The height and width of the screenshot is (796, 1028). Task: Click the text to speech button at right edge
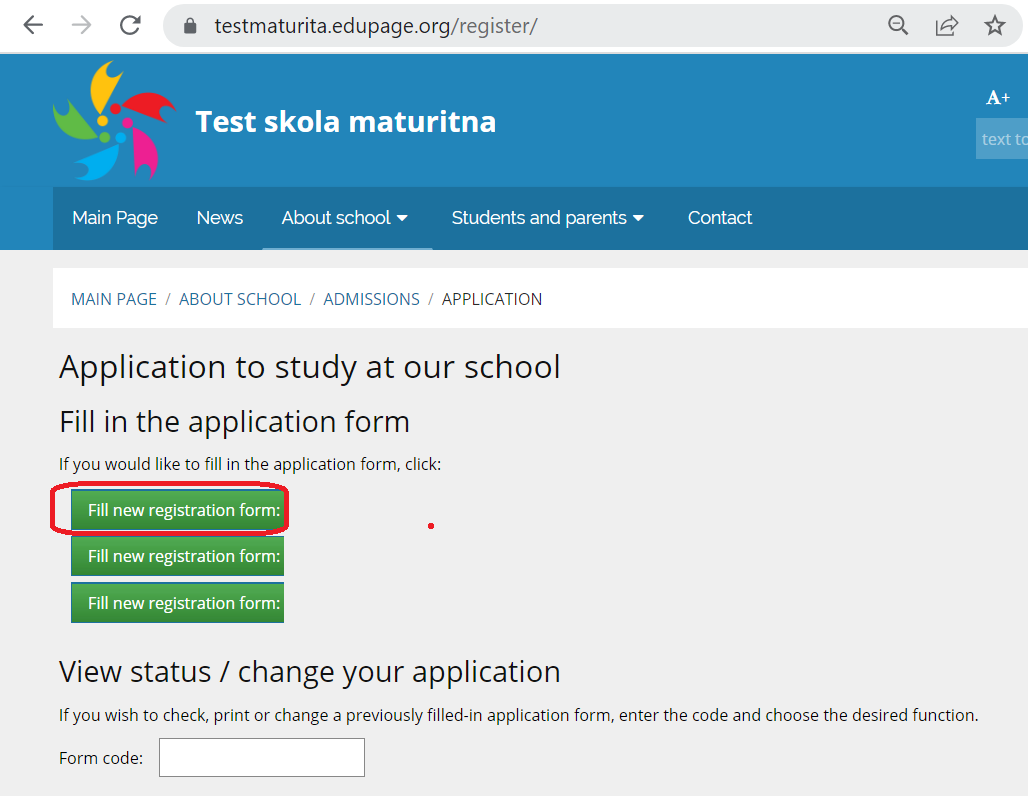pos(1002,138)
